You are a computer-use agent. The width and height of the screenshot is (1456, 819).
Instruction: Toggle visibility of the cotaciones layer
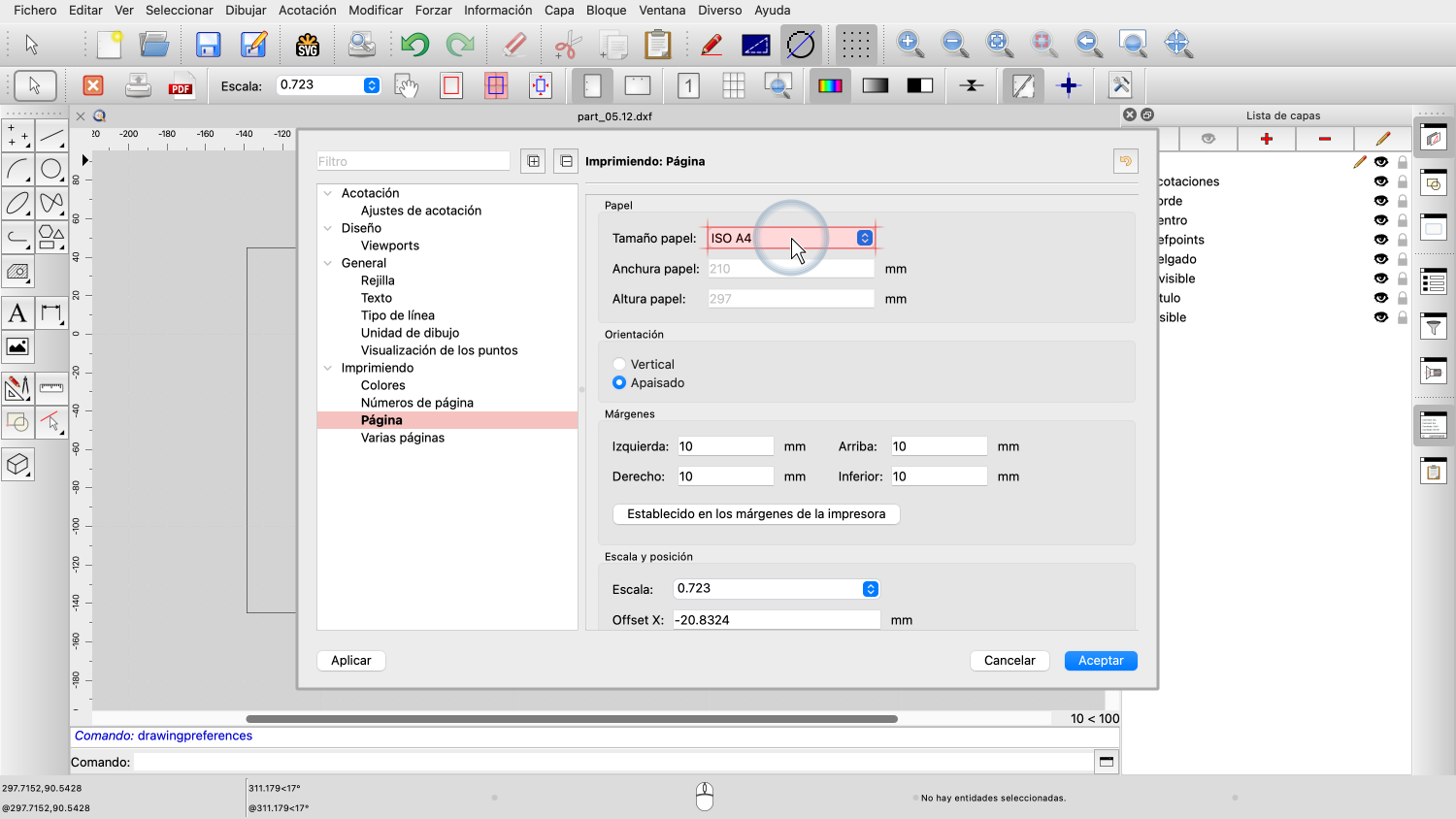coord(1380,181)
